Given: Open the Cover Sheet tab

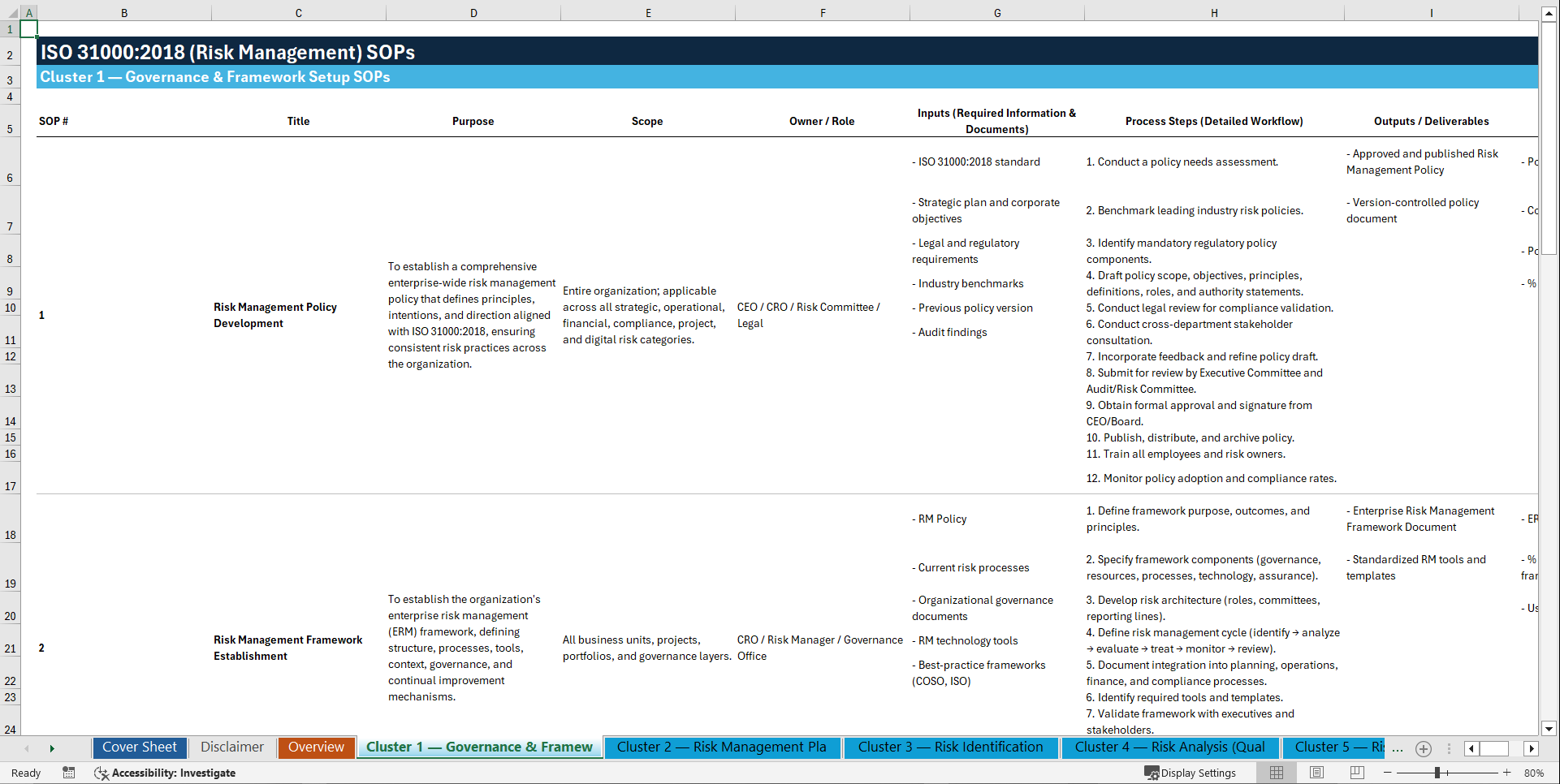Looking at the screenshot, I should tap(139, 747).
